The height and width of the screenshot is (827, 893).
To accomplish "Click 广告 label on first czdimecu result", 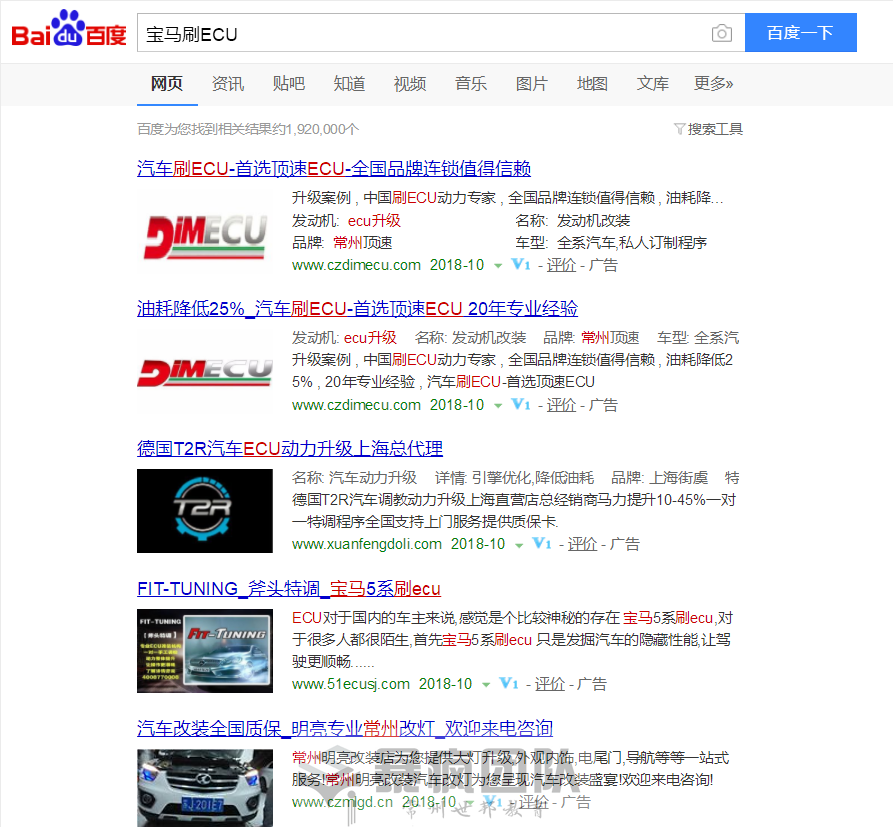I will 603,265.
